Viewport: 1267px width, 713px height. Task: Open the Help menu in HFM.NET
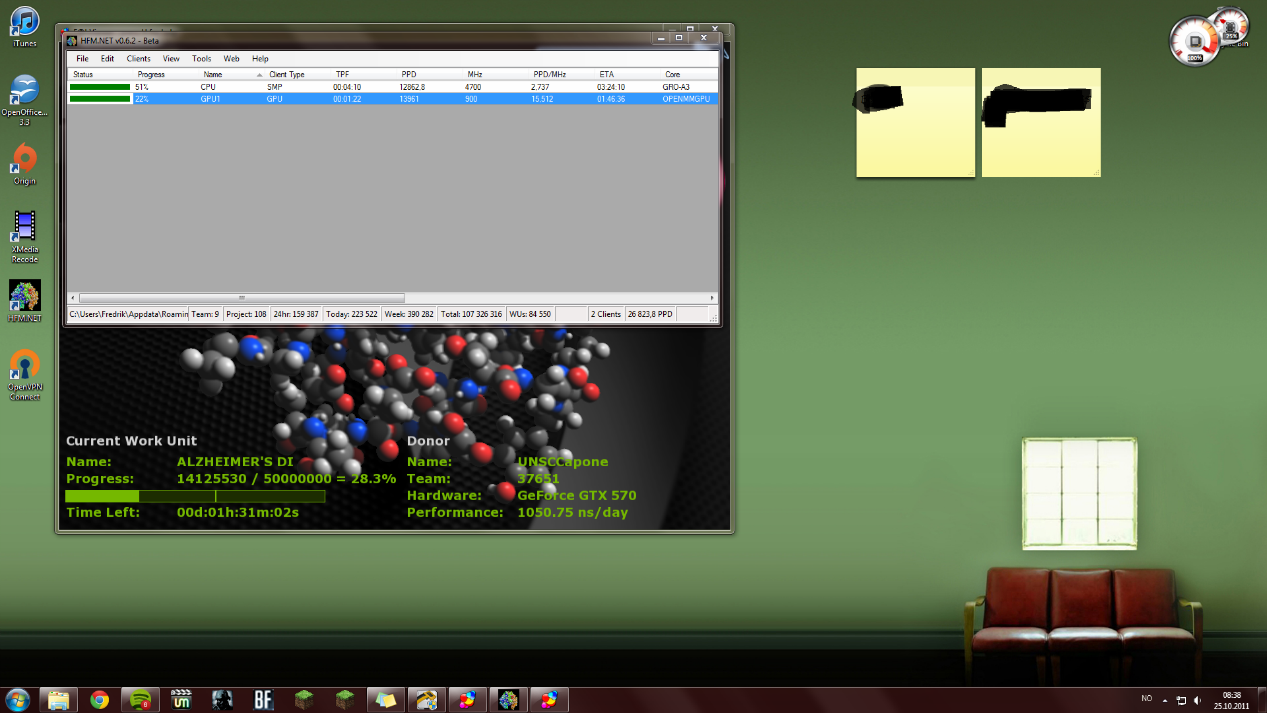(260, 59)
